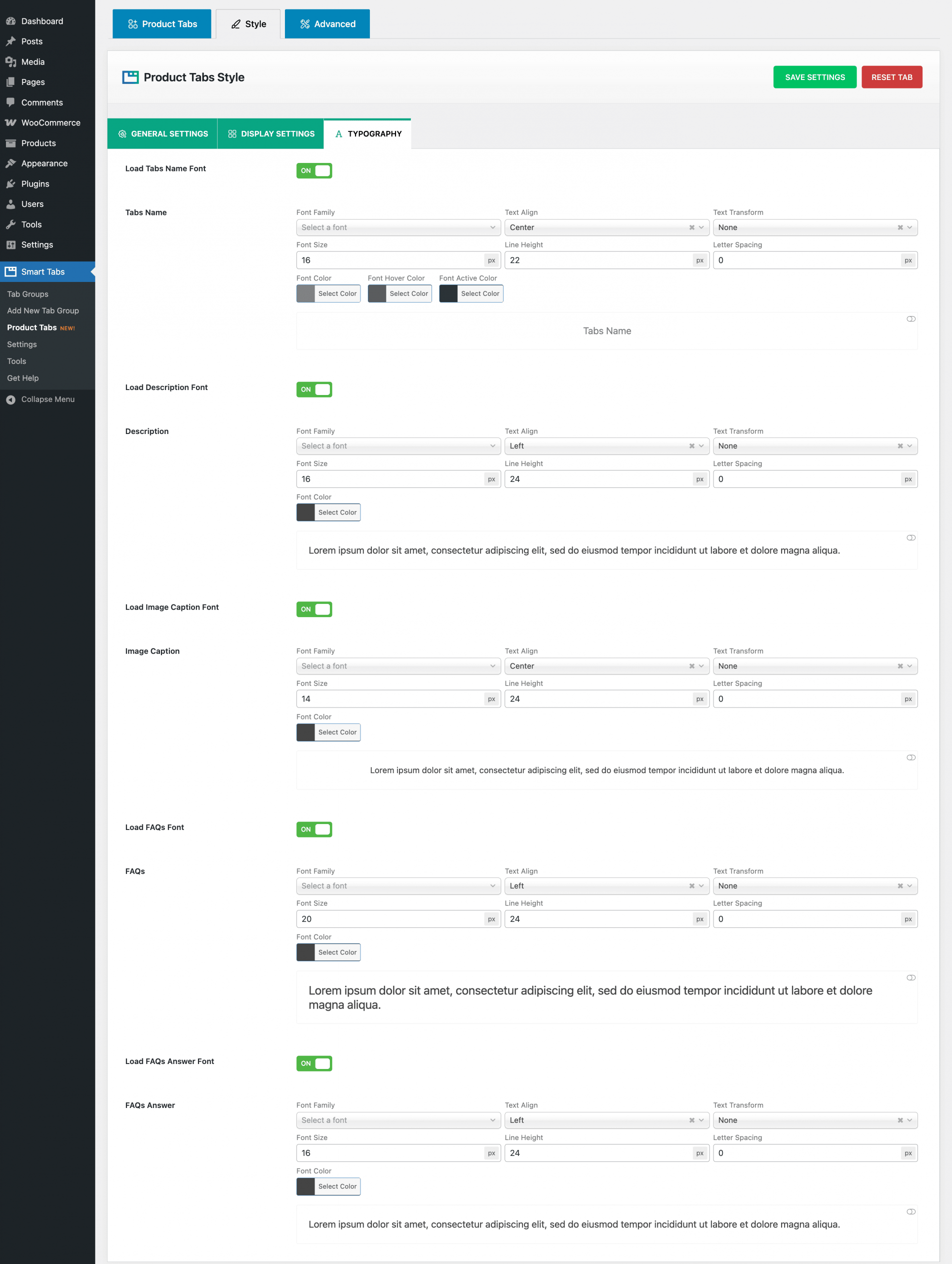Pick Tabs Name Font Active Color swatch
The width and height of the screenshot is (952, 1264).
(448, 294)
